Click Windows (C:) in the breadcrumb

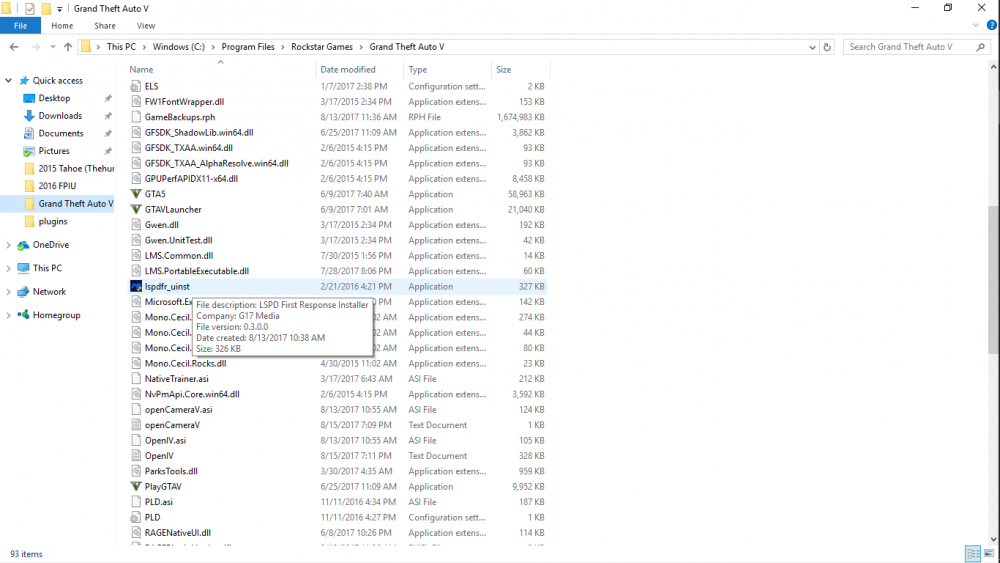pyautogui.click(x=179, y=47)
